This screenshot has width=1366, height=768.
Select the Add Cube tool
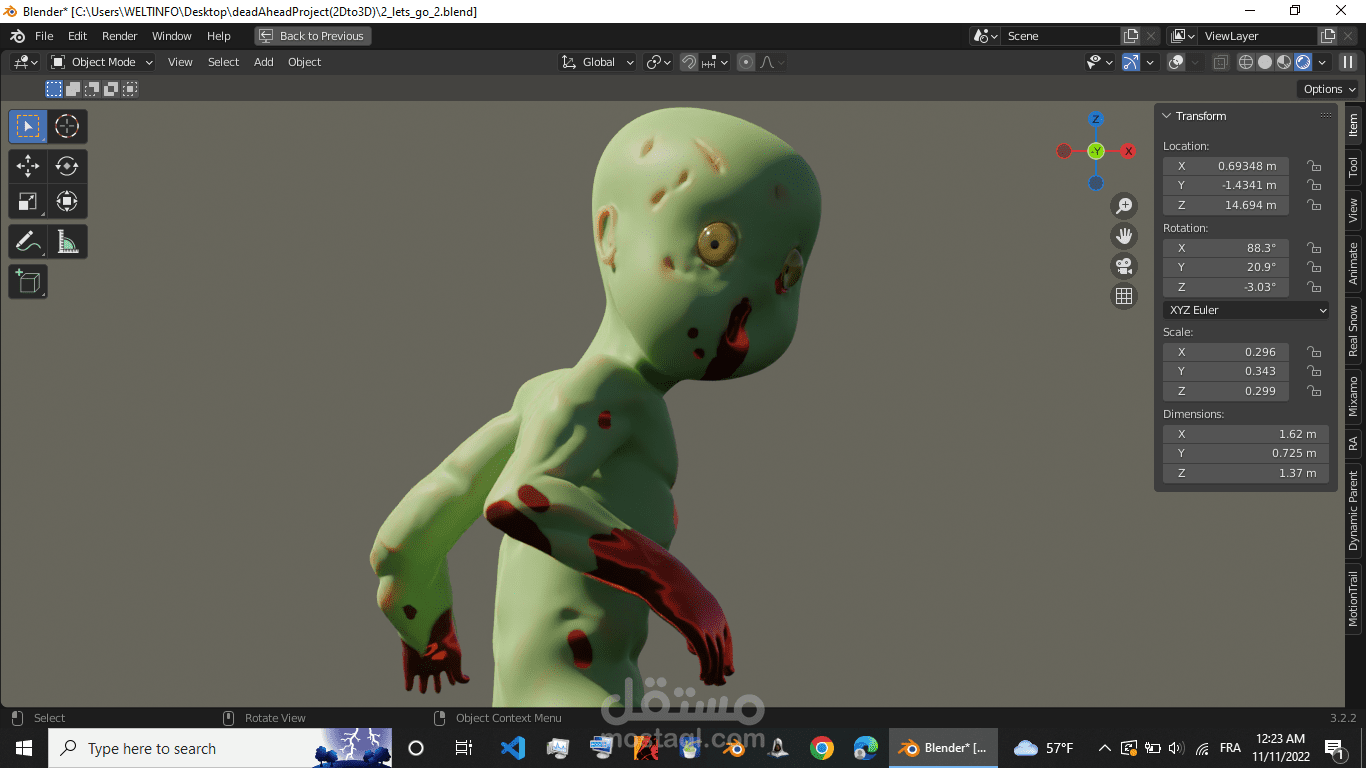tap(28, 282)
